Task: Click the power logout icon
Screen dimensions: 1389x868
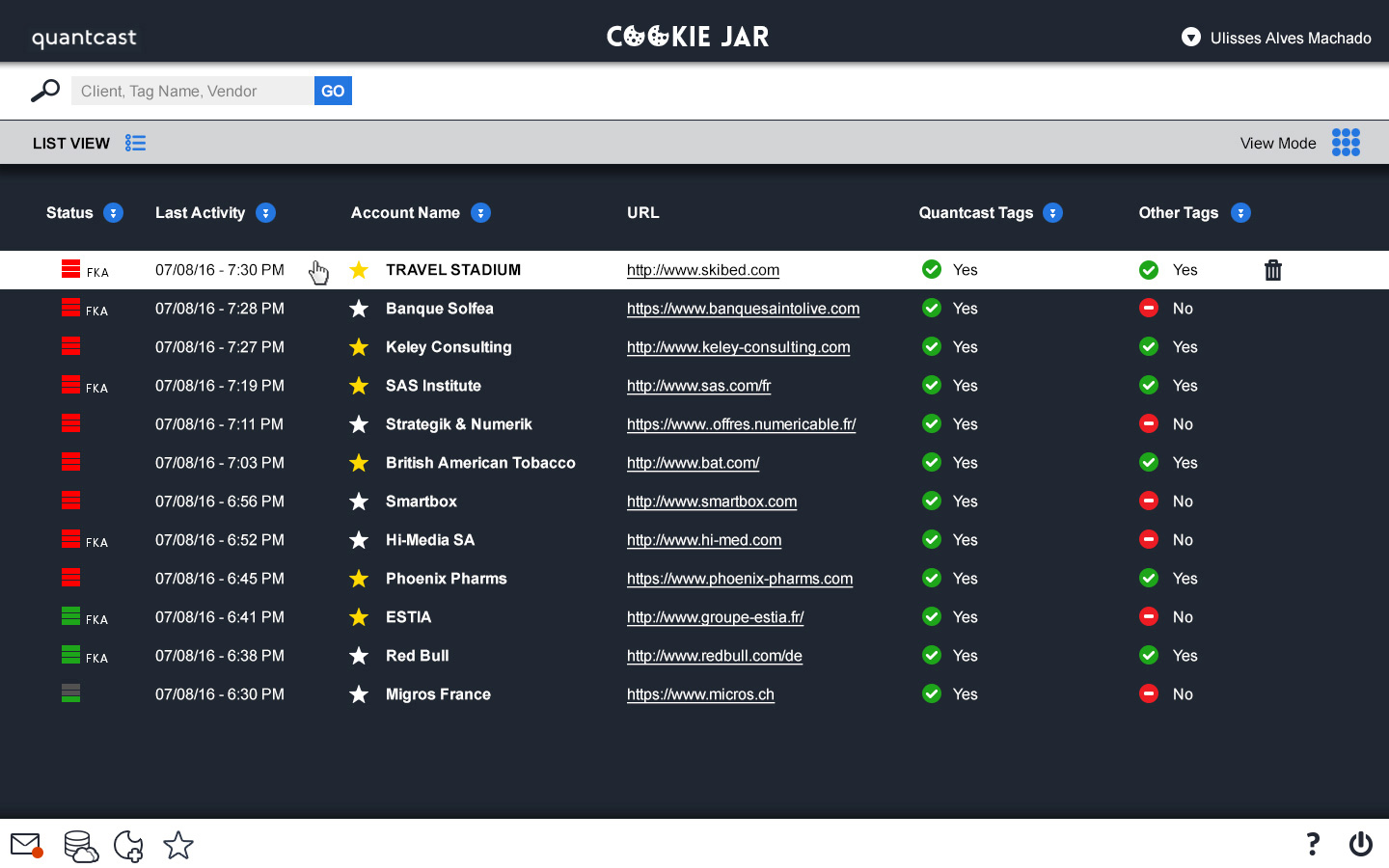Action: click(1360, 845)
